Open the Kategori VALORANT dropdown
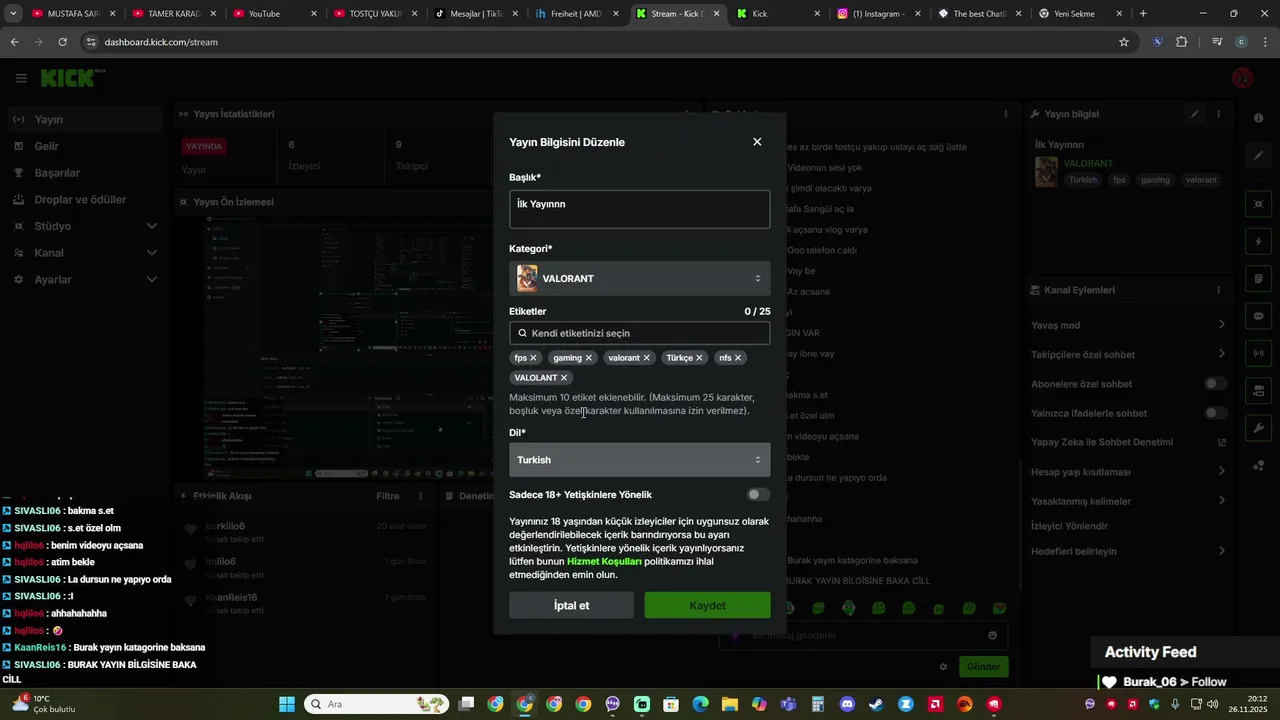1280x720 pixels. [639, 279]
